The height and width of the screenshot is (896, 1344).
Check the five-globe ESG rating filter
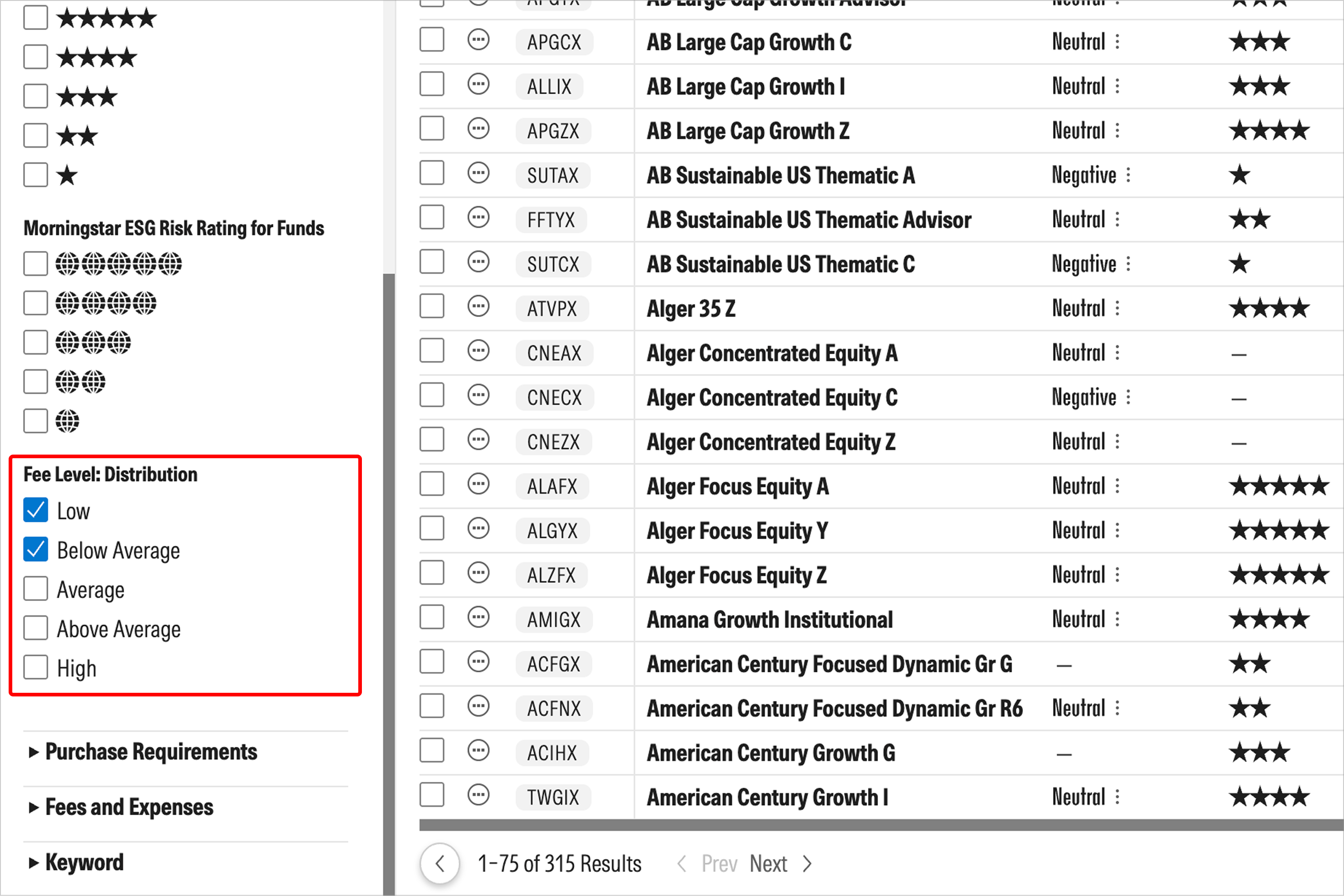(x=35, y=264)
